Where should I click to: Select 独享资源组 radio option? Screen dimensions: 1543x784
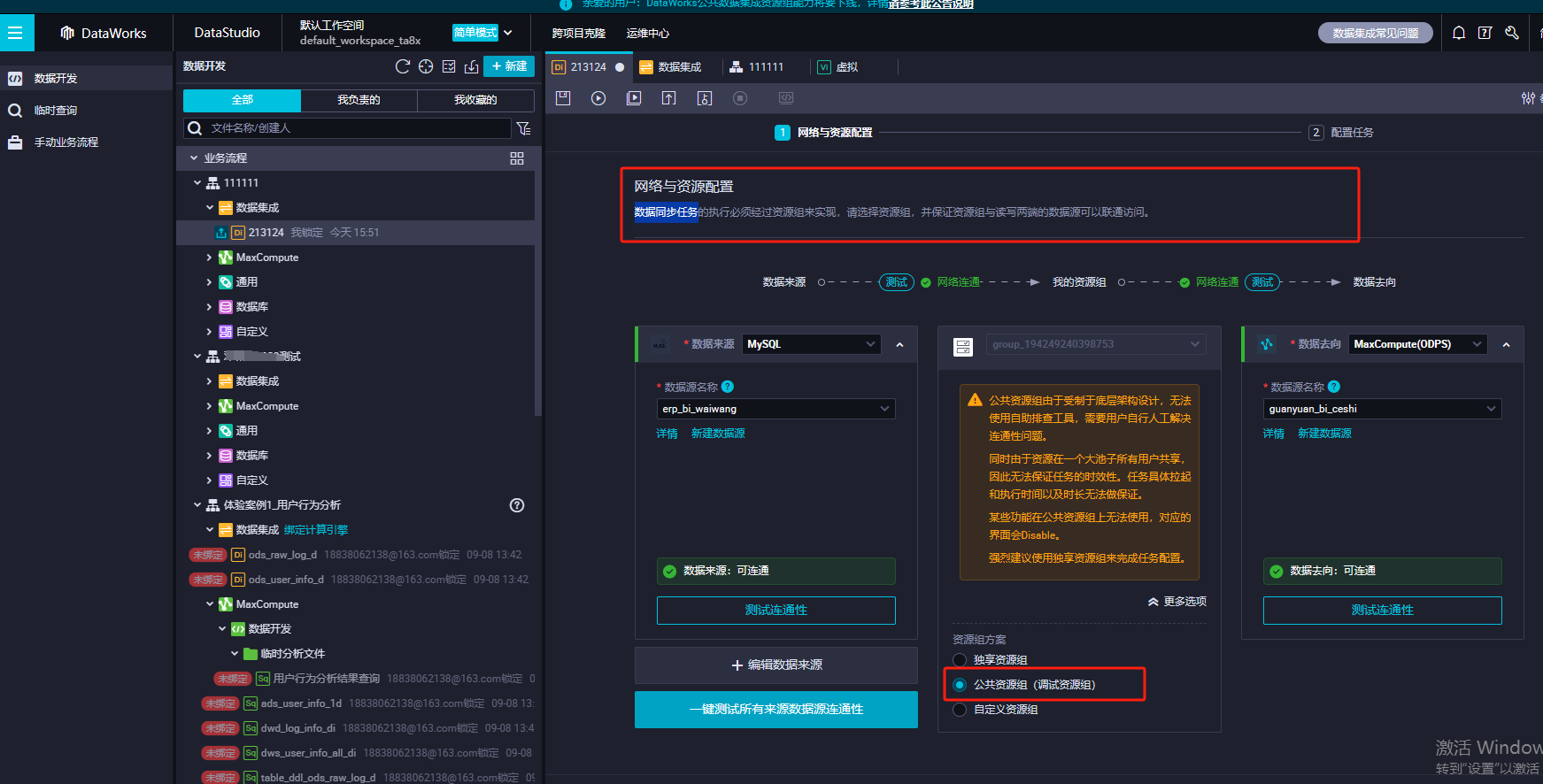(960, 660)
